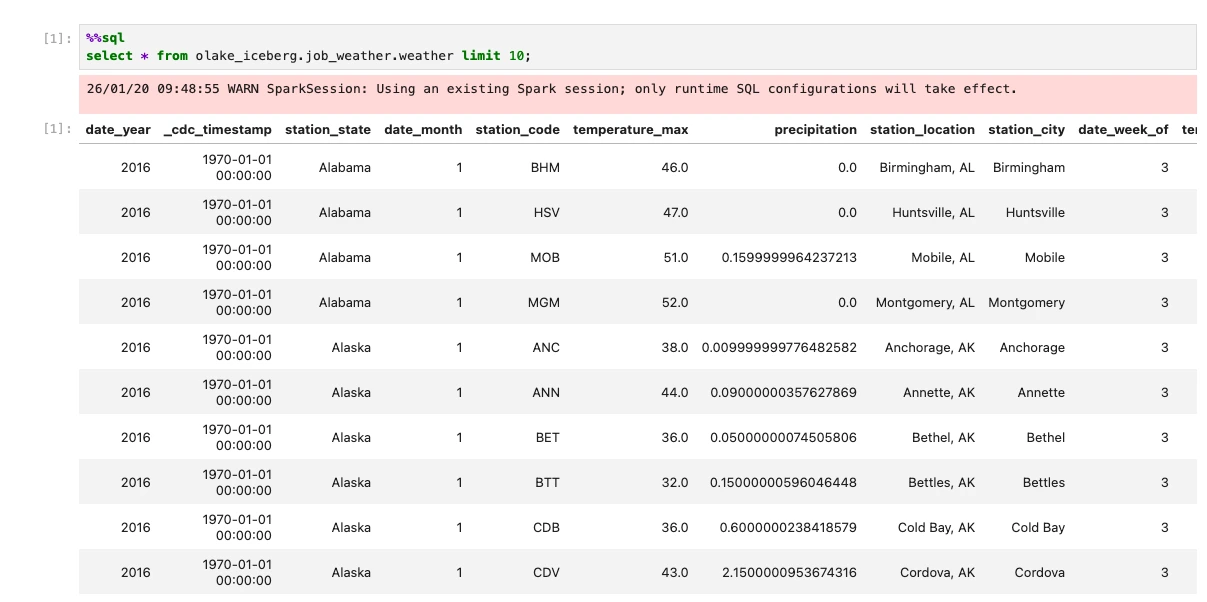
Task: Select the station_code column header
Action: click(517, 129)
